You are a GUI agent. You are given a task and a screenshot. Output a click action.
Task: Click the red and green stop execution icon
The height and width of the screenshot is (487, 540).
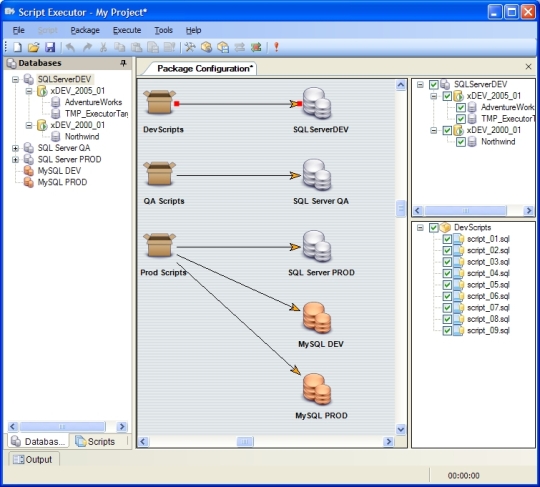[256, 47]
